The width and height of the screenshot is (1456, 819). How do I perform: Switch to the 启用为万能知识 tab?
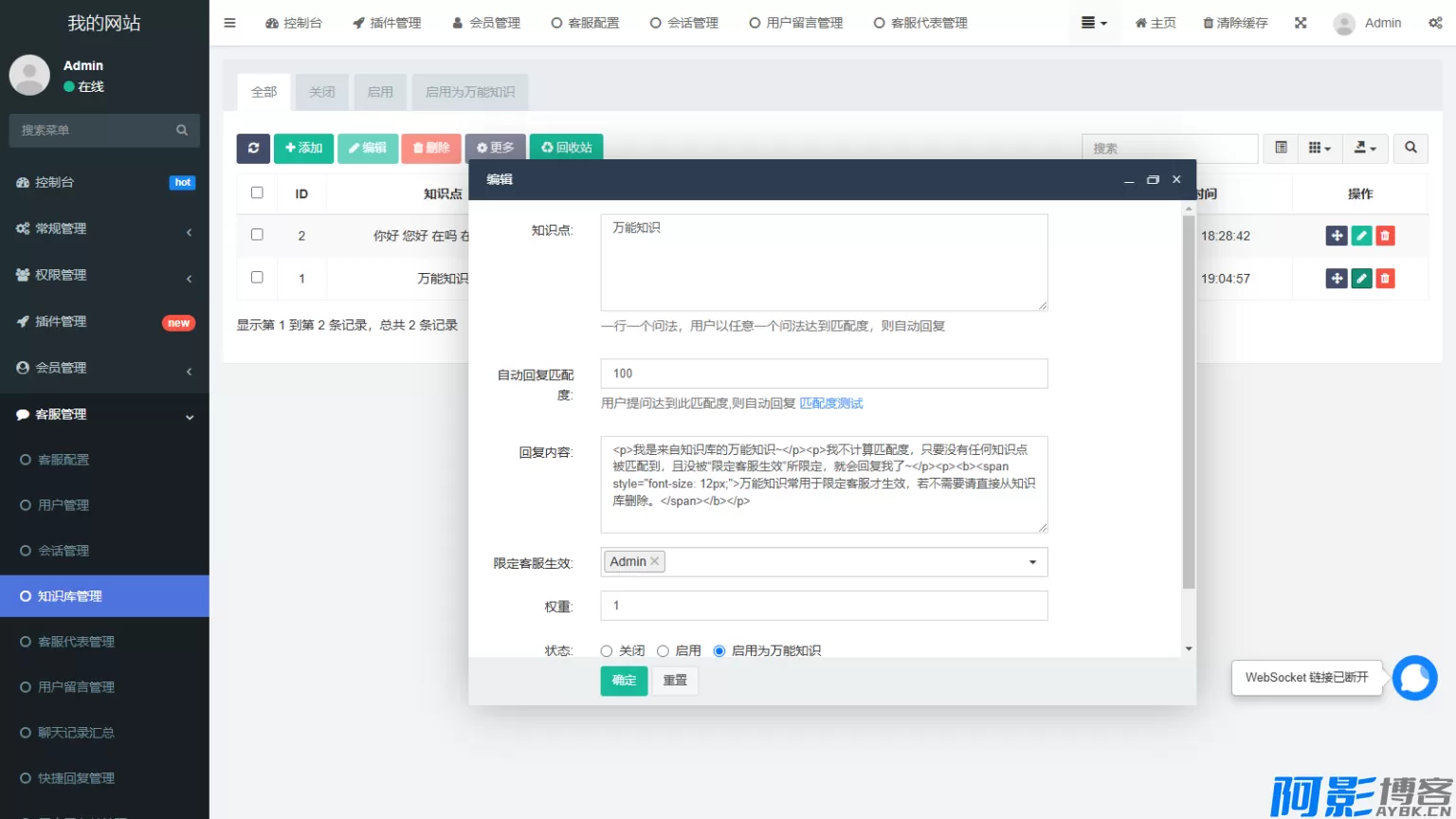pos(469,92)
